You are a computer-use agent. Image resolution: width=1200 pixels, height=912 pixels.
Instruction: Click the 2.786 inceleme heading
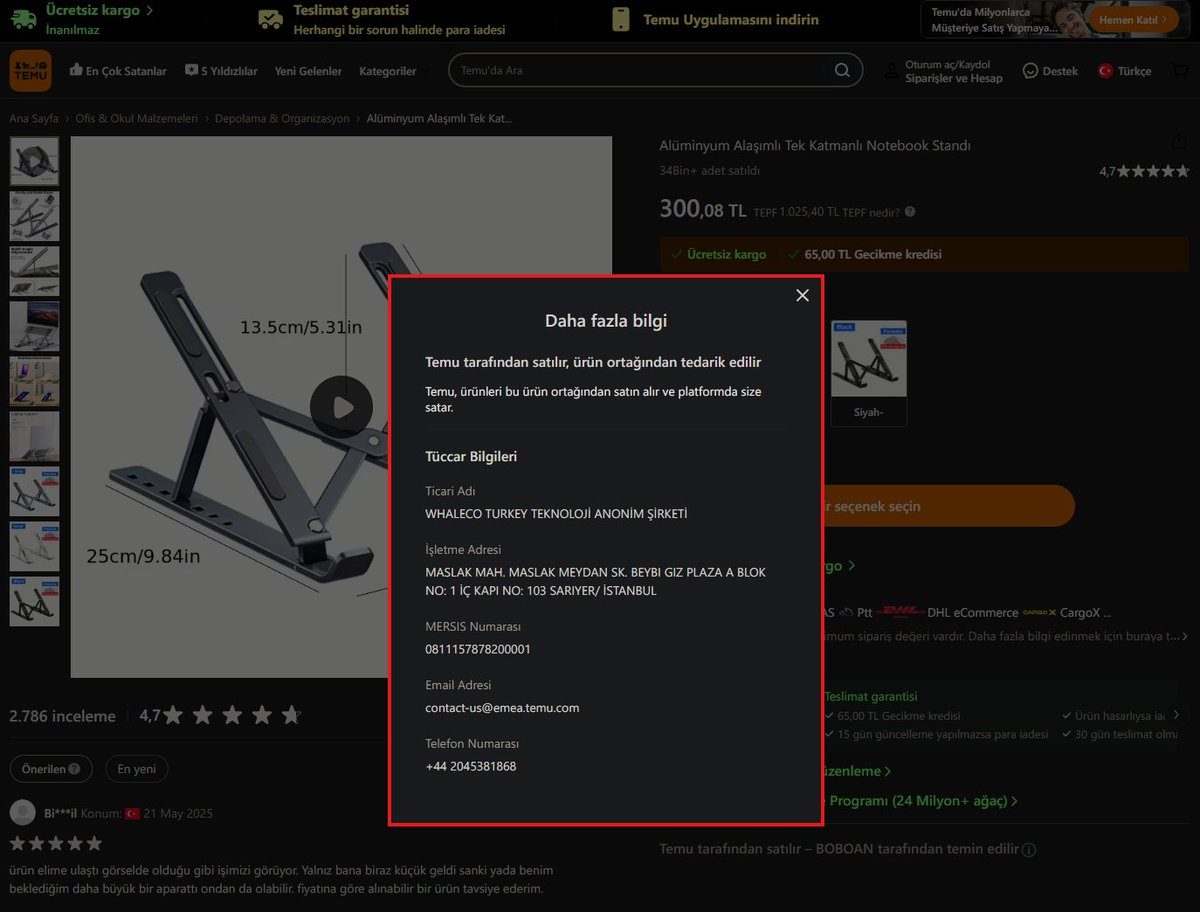coord(62,716)
